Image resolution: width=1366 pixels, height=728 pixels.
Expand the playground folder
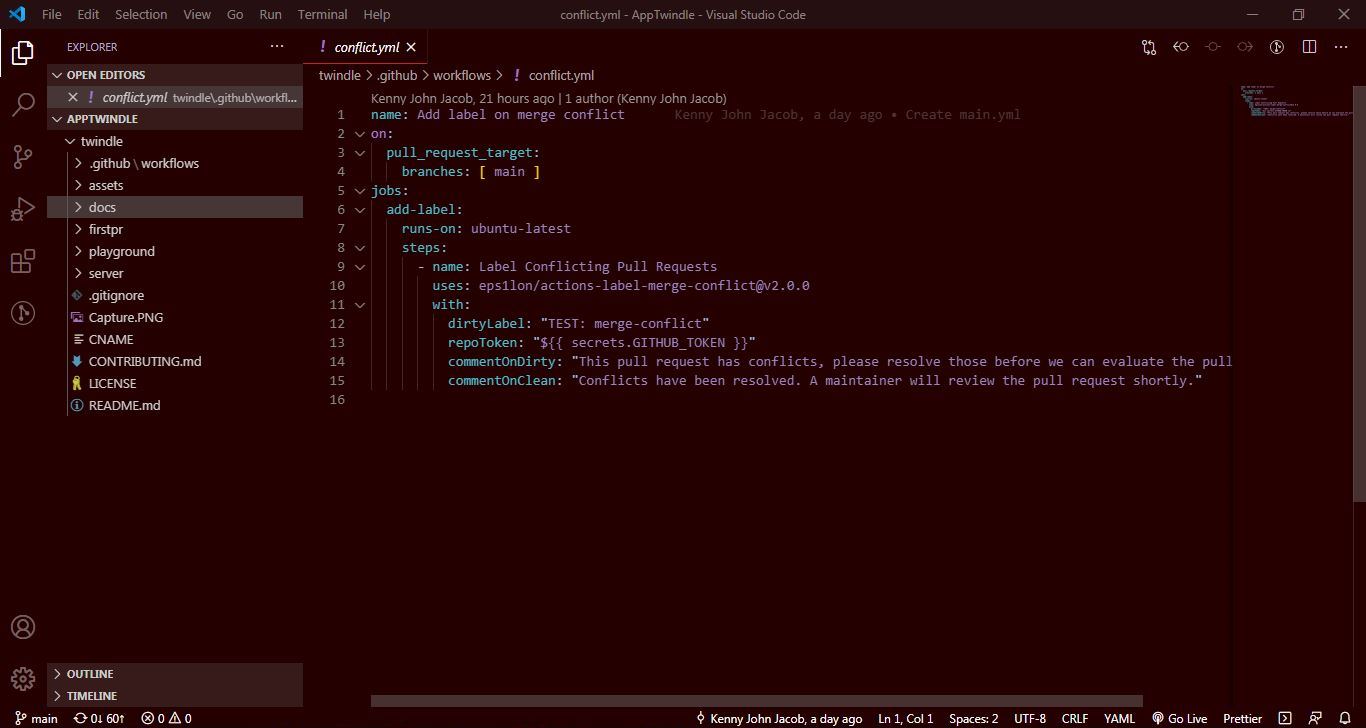click(x=175, y=251)
